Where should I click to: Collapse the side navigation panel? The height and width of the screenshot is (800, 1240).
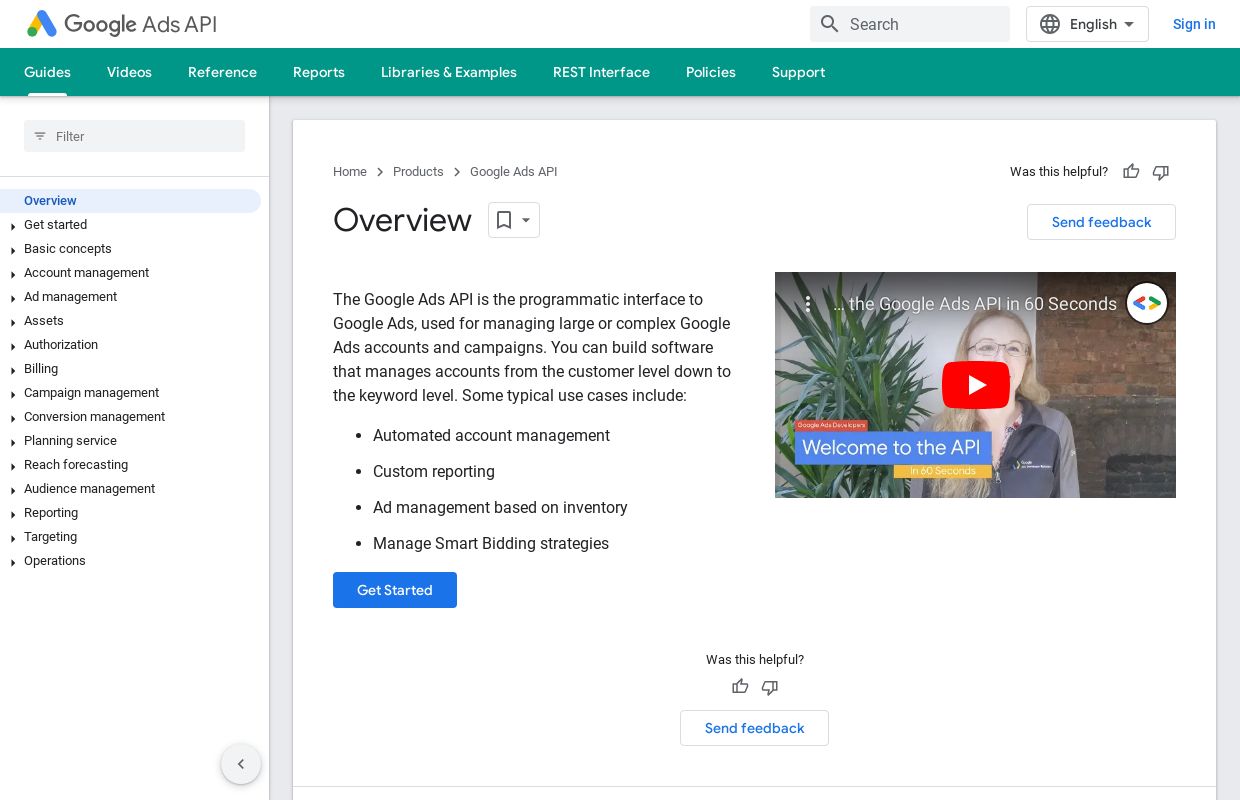(241, 764)
